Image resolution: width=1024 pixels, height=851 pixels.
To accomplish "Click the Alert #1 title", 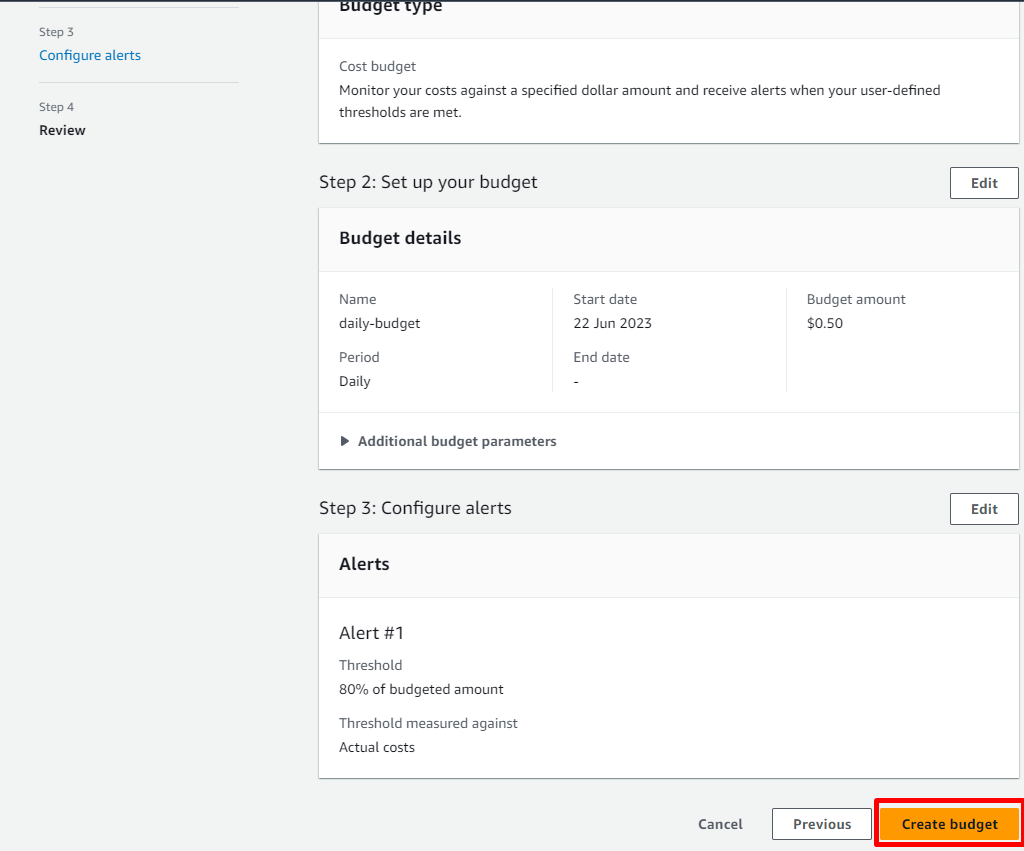I will (371, 633).
